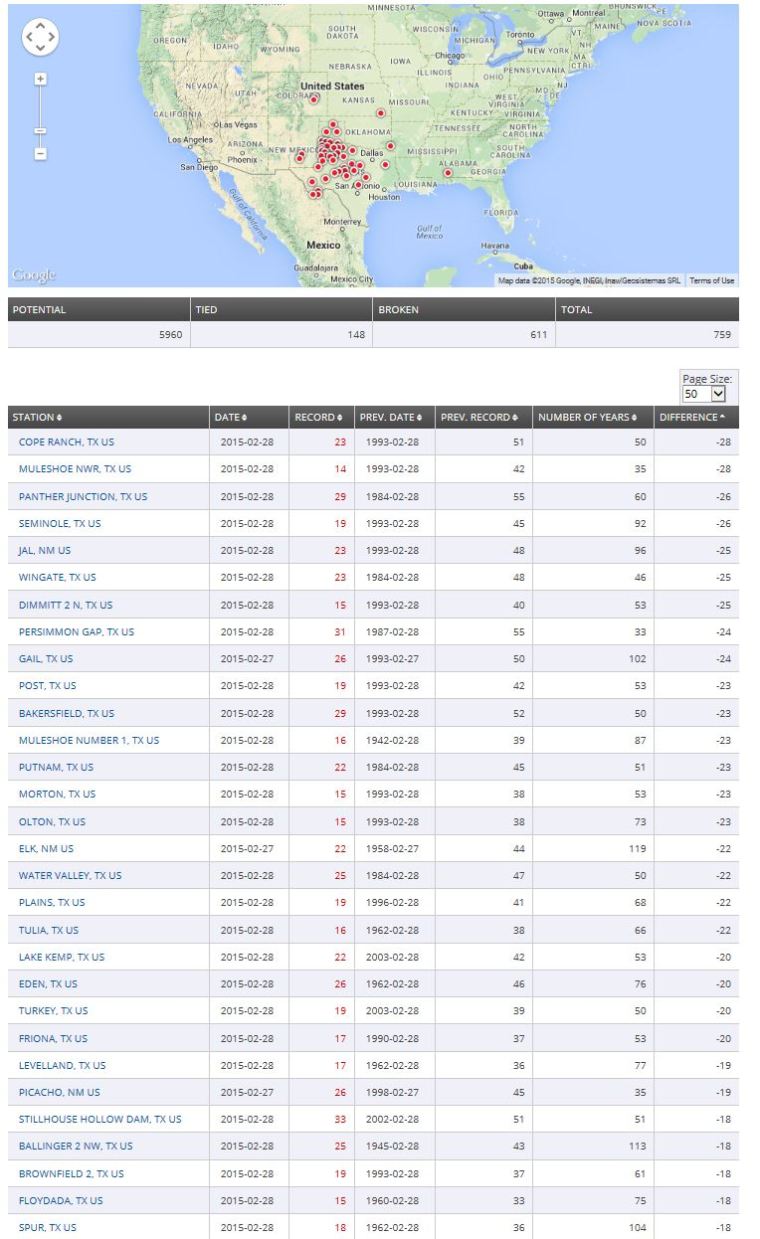Click the map pan control

[40, 38]
